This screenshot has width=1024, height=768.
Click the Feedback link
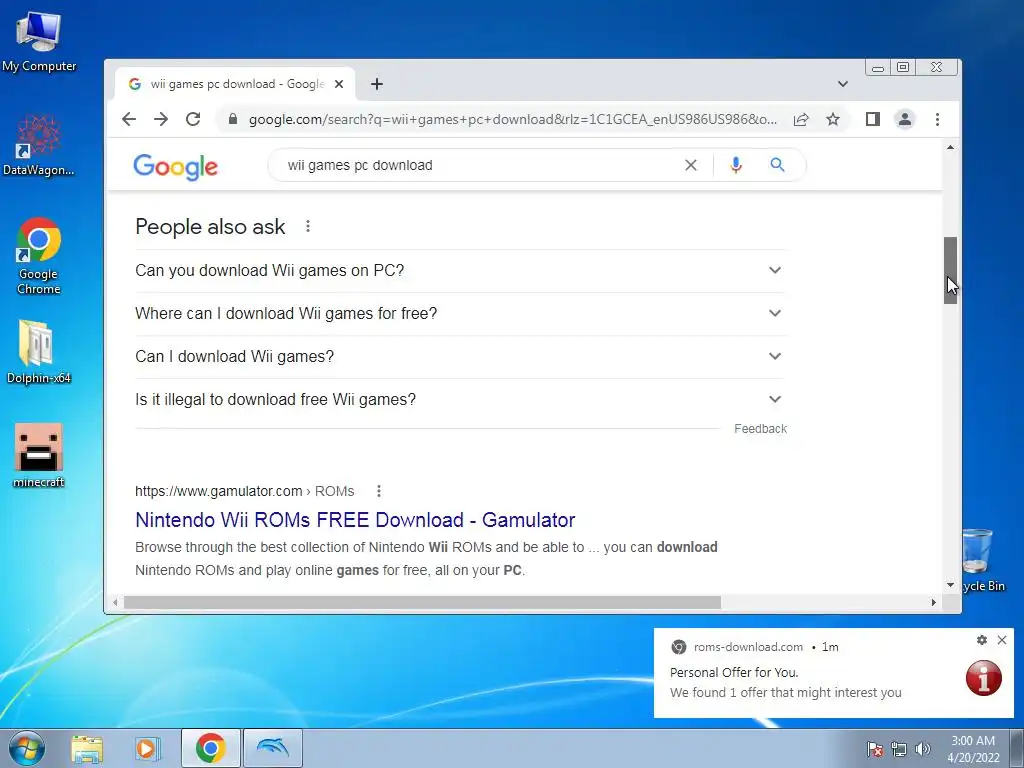[x=760, y=428]
